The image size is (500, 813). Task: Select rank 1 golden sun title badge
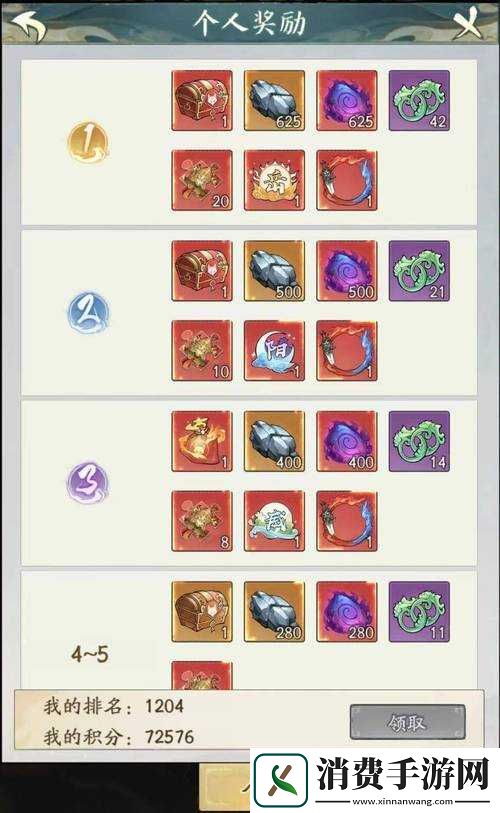click(x=274, y=180)
